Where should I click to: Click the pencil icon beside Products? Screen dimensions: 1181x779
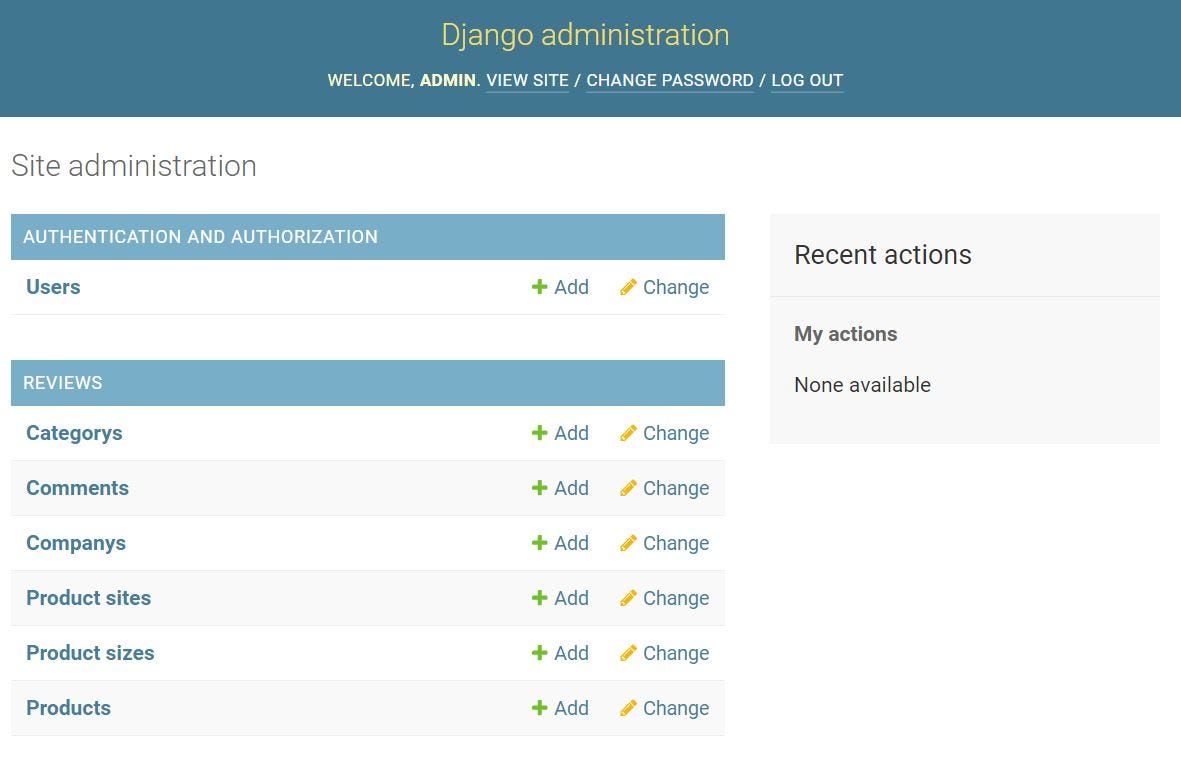(629, 708)
